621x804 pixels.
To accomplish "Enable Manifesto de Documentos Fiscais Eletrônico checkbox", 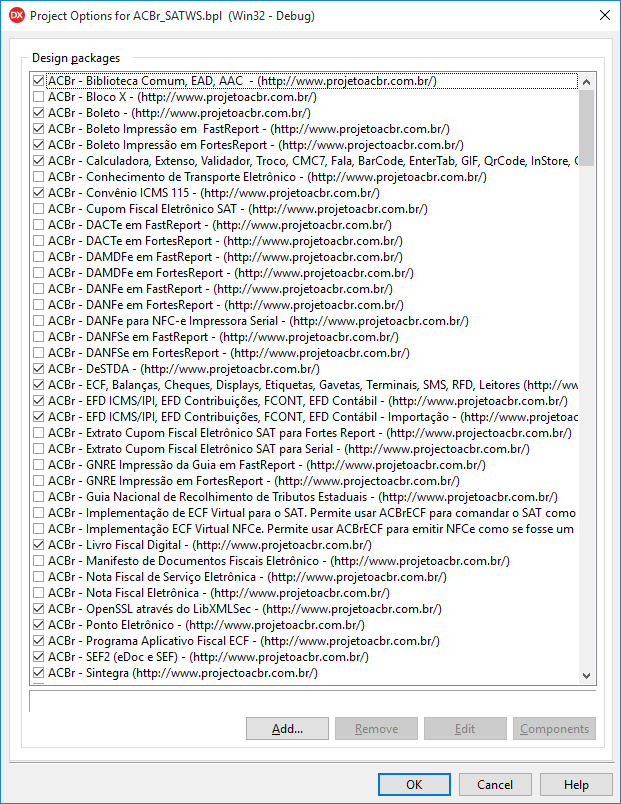I will click(x=38, y=561).
